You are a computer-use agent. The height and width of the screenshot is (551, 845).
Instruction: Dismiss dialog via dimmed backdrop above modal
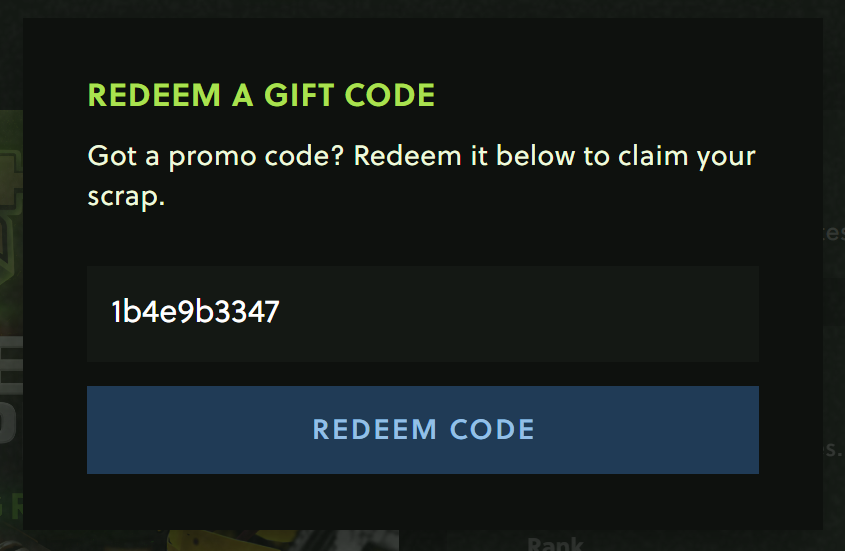coord(422,8)
